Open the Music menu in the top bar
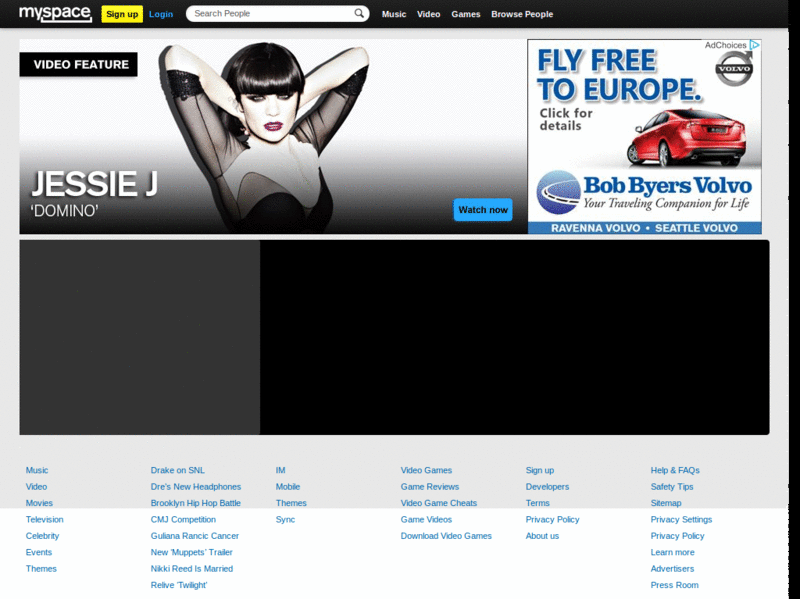800x599 pixels. [394, 14]
